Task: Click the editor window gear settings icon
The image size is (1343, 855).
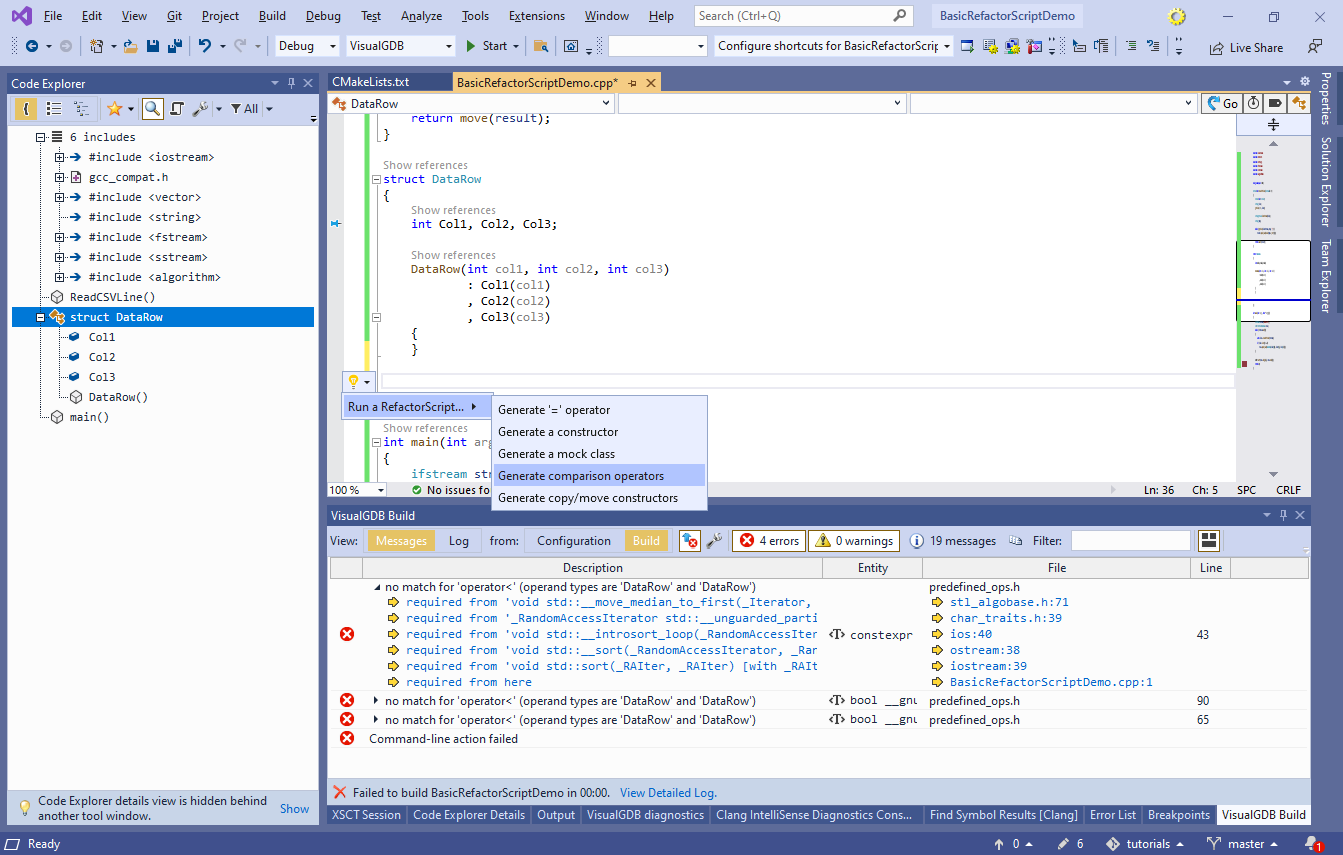Action: click(x=1304, y=82)
